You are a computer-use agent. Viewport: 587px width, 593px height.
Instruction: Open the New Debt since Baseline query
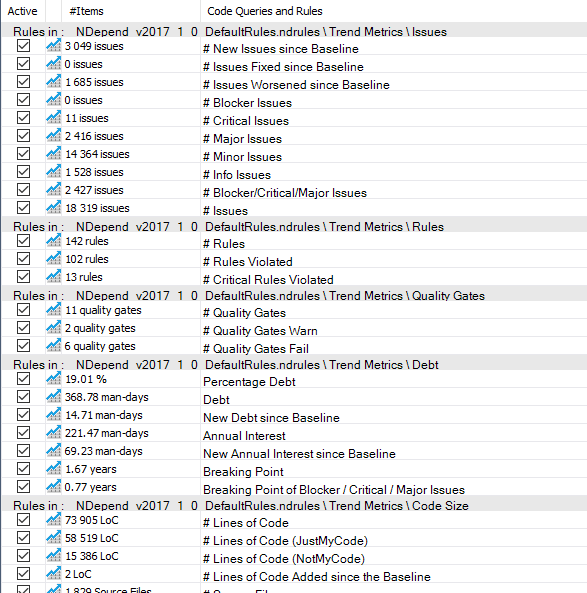point(271,418)
